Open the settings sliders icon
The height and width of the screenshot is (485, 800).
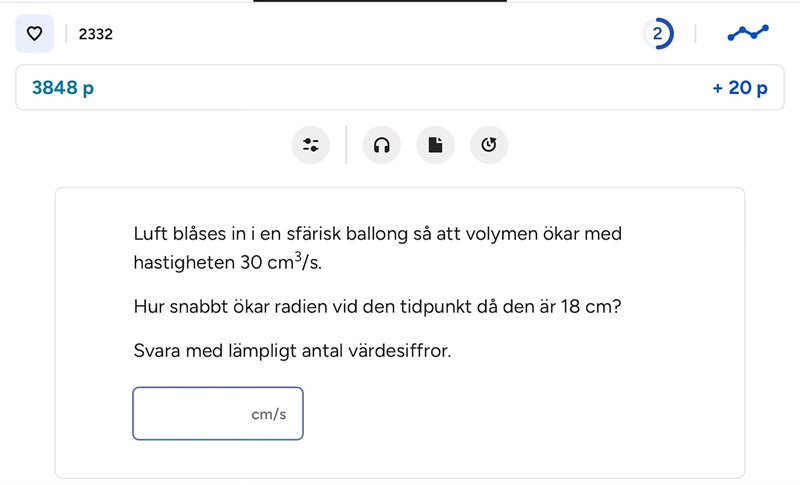point(311,145)
